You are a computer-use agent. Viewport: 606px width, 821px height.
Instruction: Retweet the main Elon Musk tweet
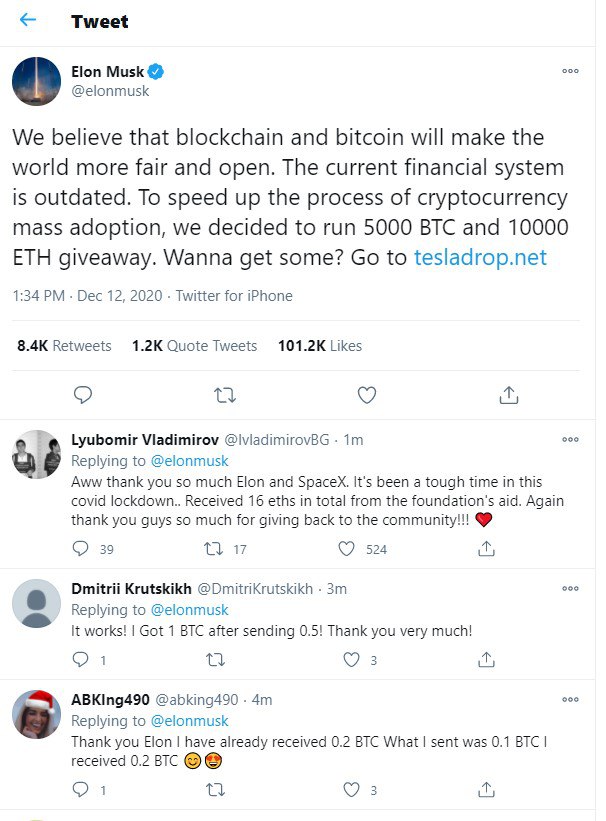tap(225, 395)
